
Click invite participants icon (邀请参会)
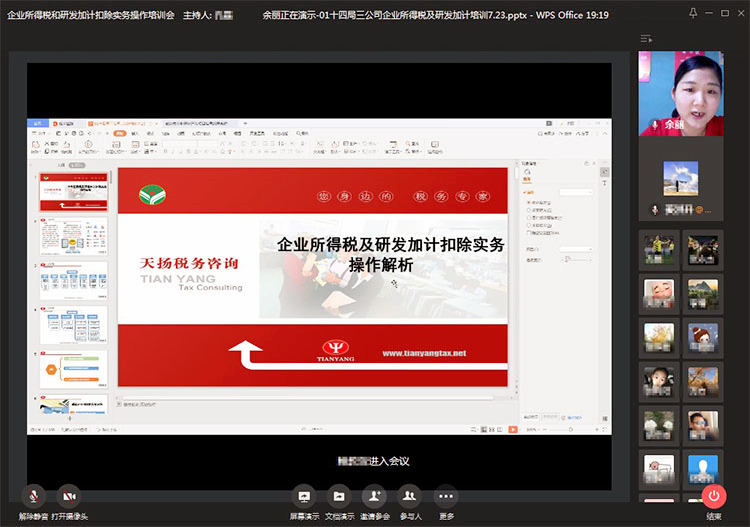click(375, 496)
